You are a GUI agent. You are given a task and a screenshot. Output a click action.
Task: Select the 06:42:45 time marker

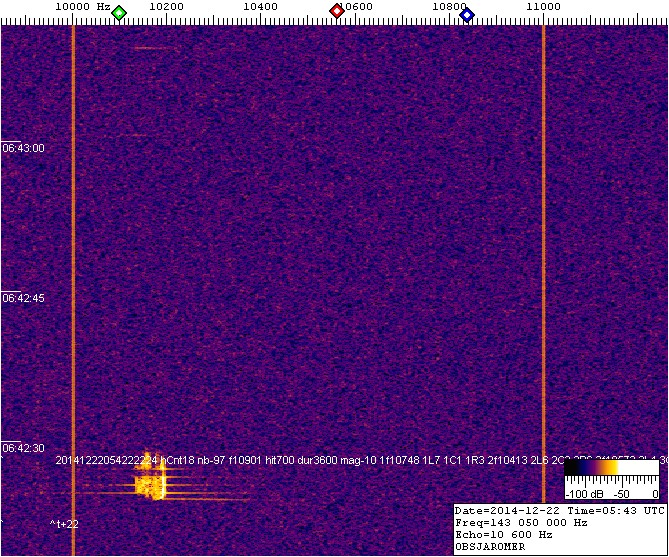[x=23, y=298]
